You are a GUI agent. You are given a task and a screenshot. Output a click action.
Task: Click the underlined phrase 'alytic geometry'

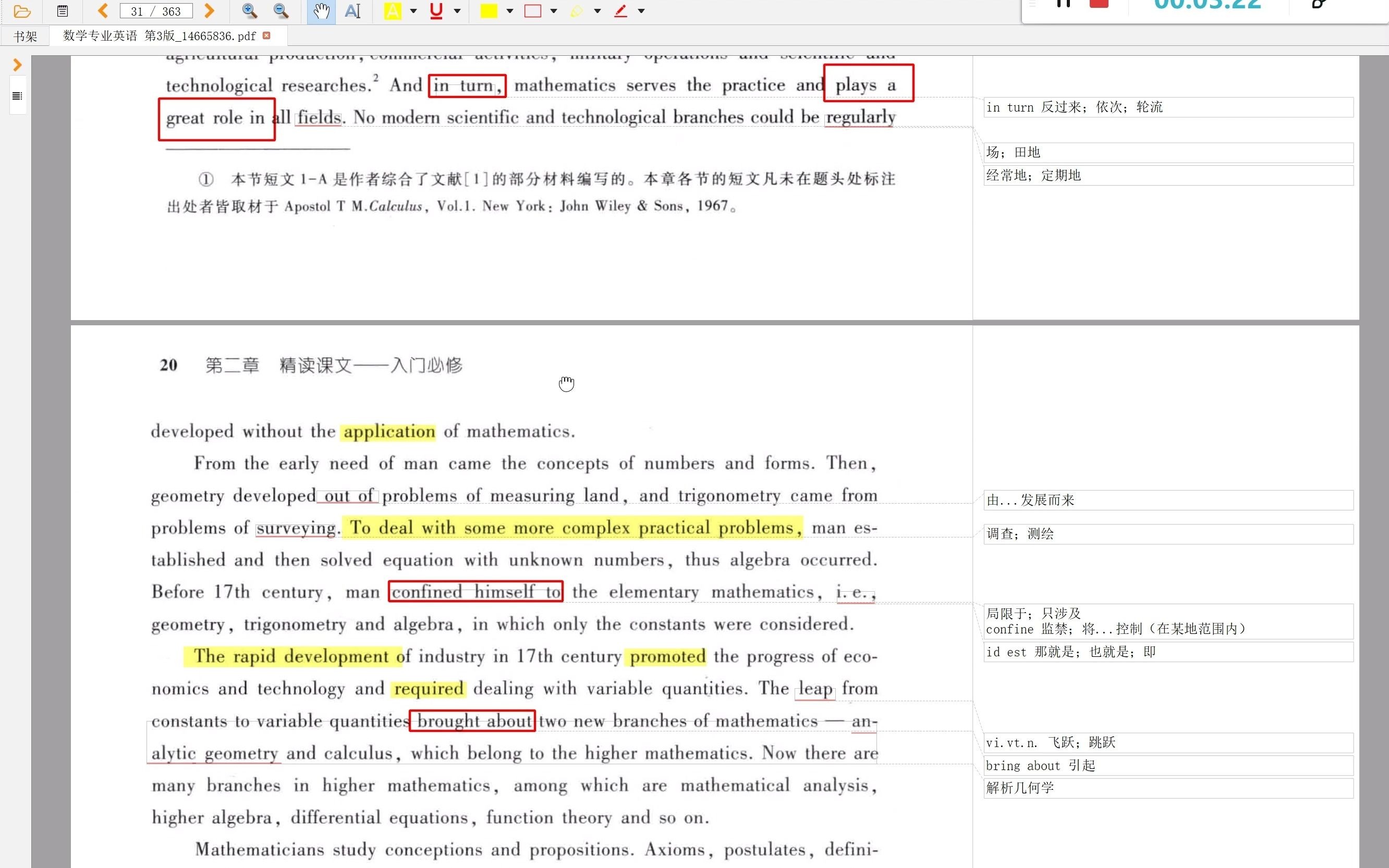pyautogui.click(x=215, y=753)
